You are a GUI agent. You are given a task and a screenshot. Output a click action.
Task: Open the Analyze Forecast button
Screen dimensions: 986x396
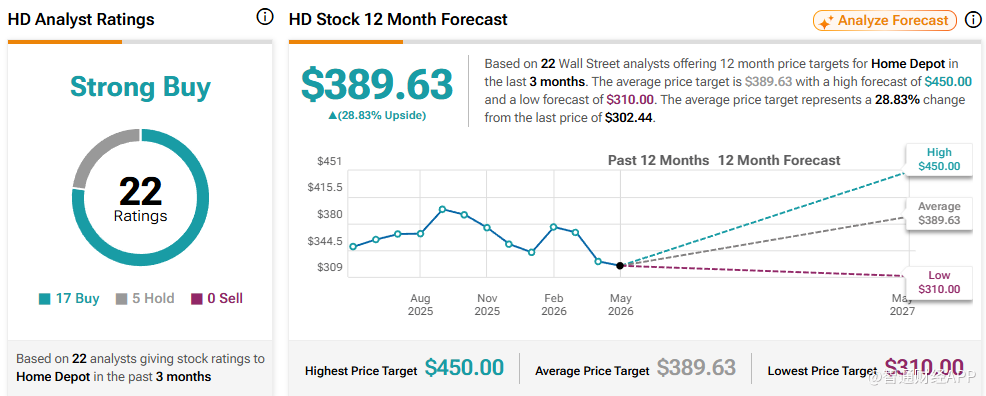coord(885,21)
